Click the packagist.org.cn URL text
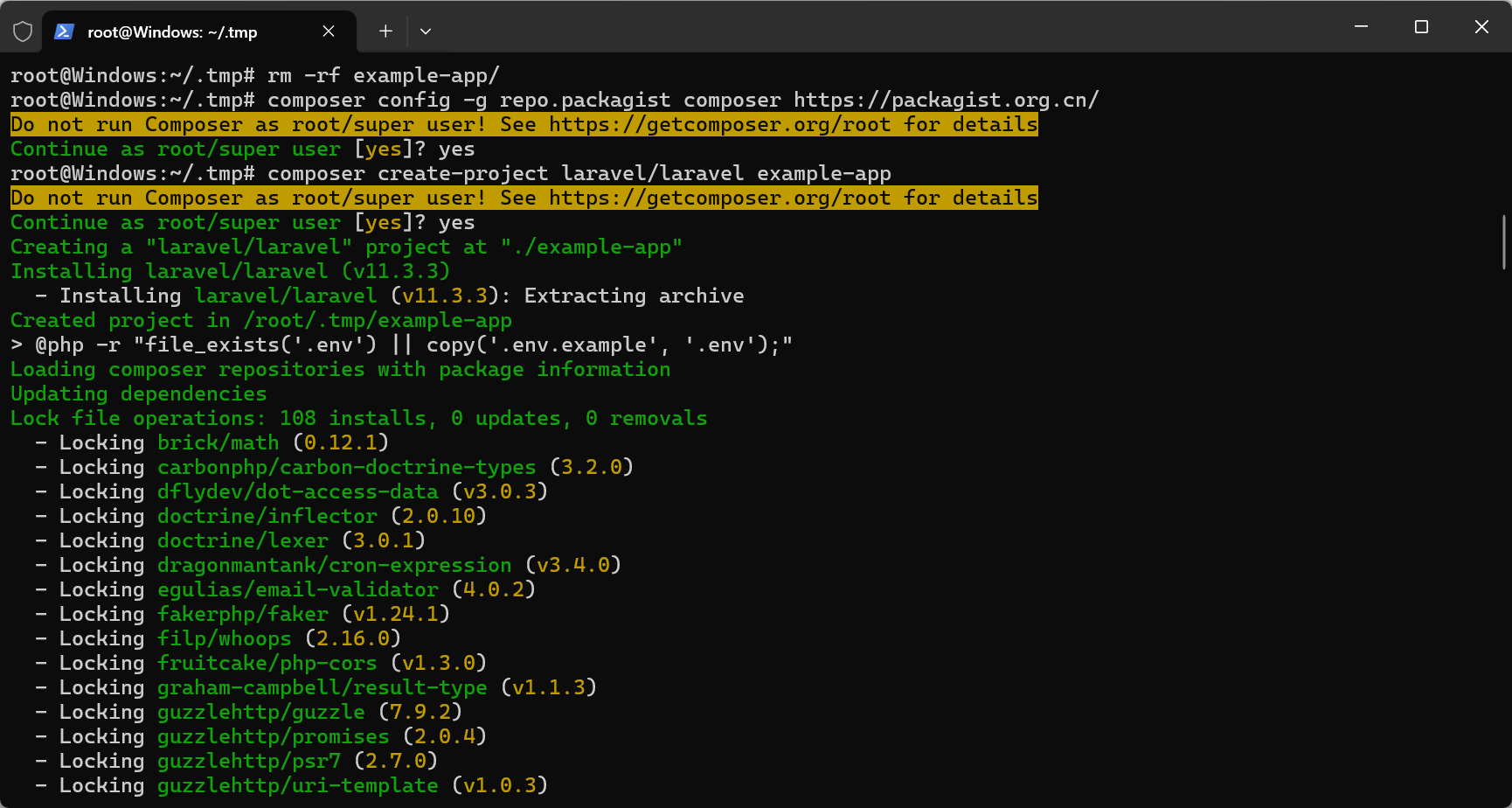 coord(947,100)
